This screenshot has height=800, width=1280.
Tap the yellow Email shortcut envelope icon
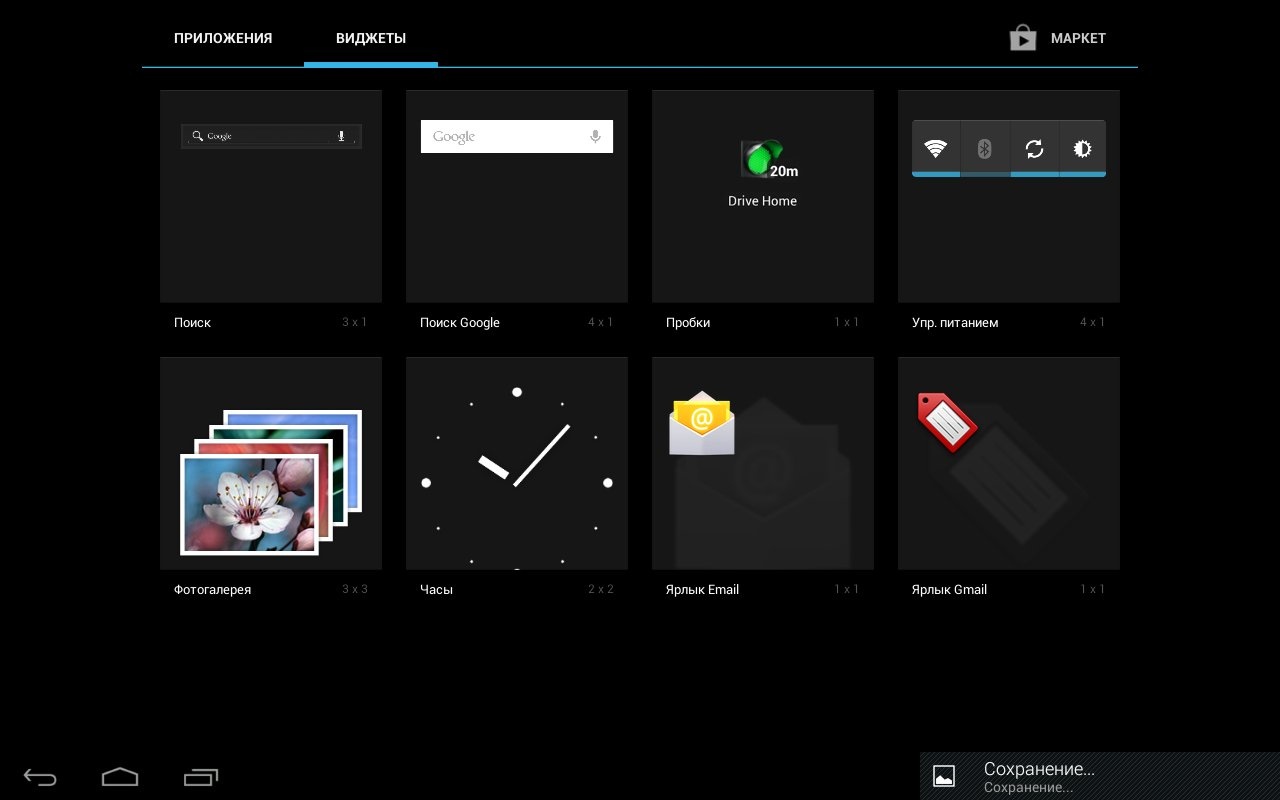701,423
